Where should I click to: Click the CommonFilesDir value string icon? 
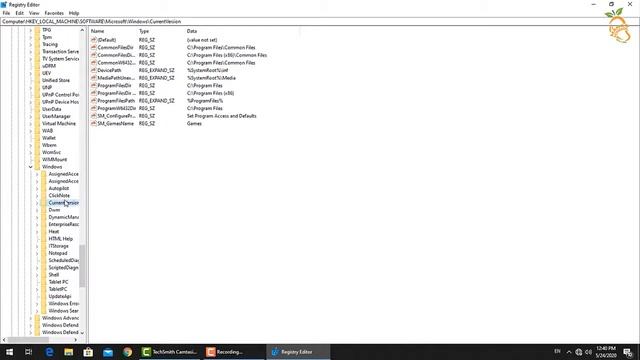pyautogui.click(x=93, y=47)
